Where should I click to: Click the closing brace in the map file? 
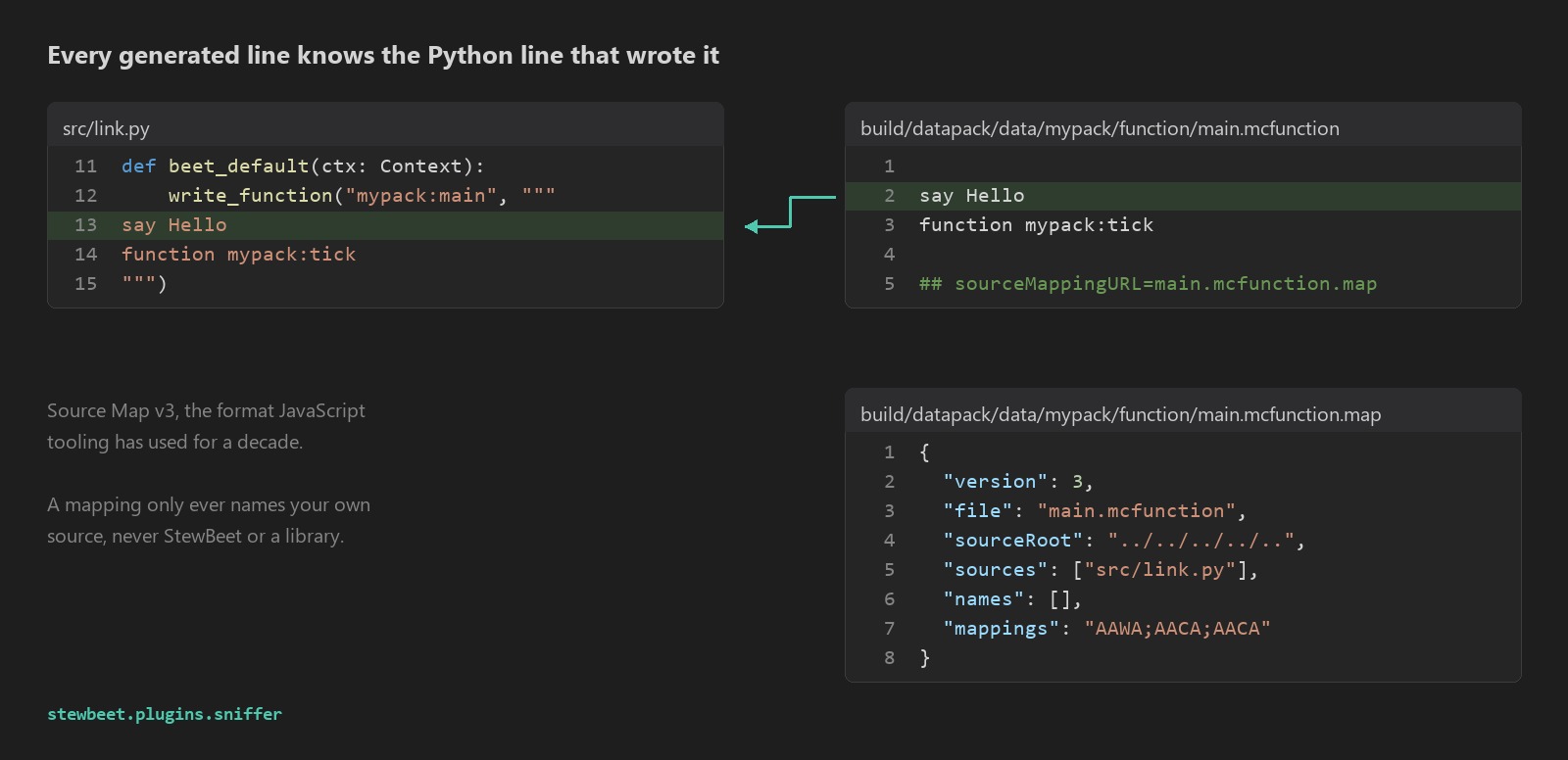click(x=924, y=658)
